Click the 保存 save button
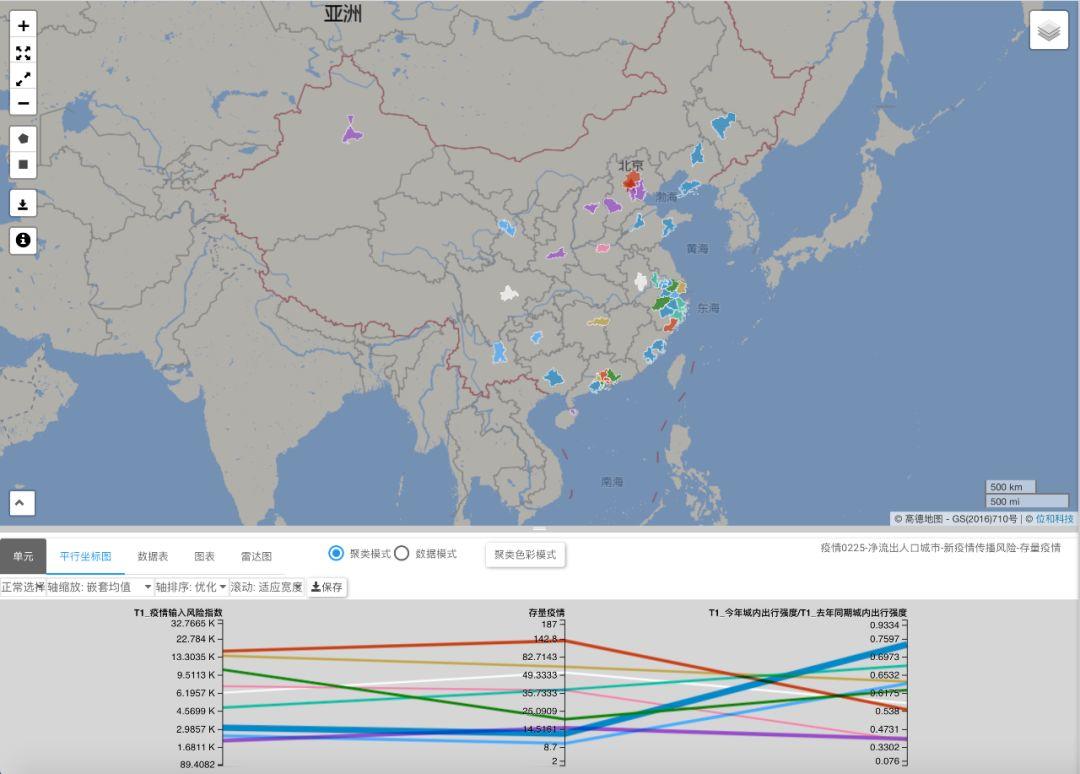The width and height of the screenshot is (1080, 774). pos(326,587)
